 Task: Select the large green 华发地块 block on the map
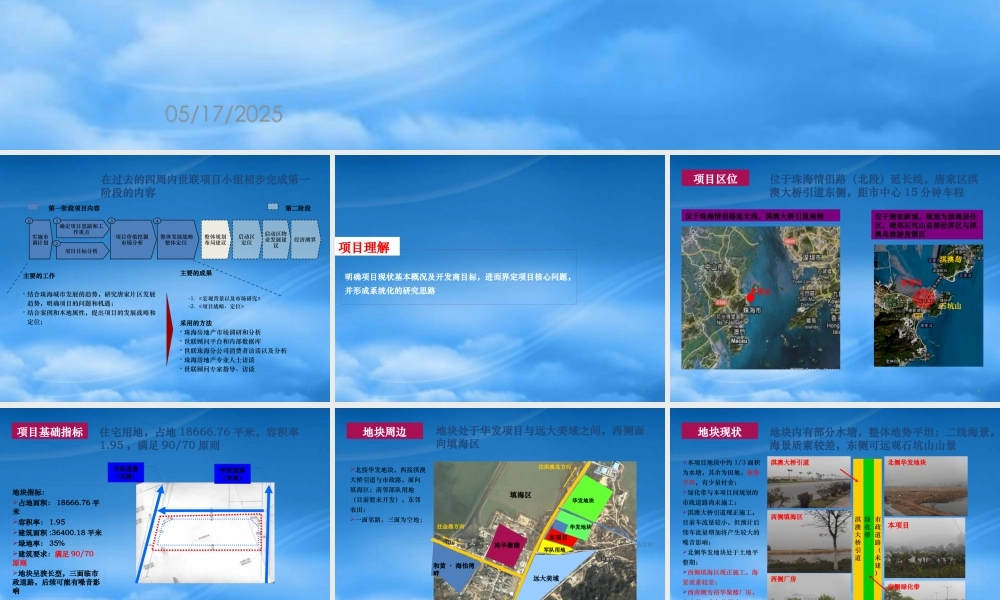[585, 499]
